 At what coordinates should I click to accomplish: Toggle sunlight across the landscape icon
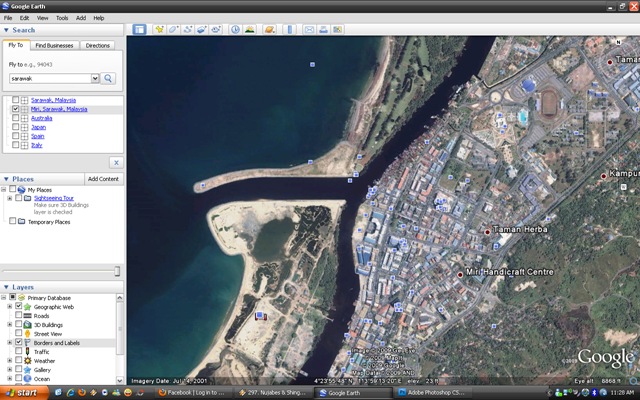pyautogui.click(x=249, y=29)
